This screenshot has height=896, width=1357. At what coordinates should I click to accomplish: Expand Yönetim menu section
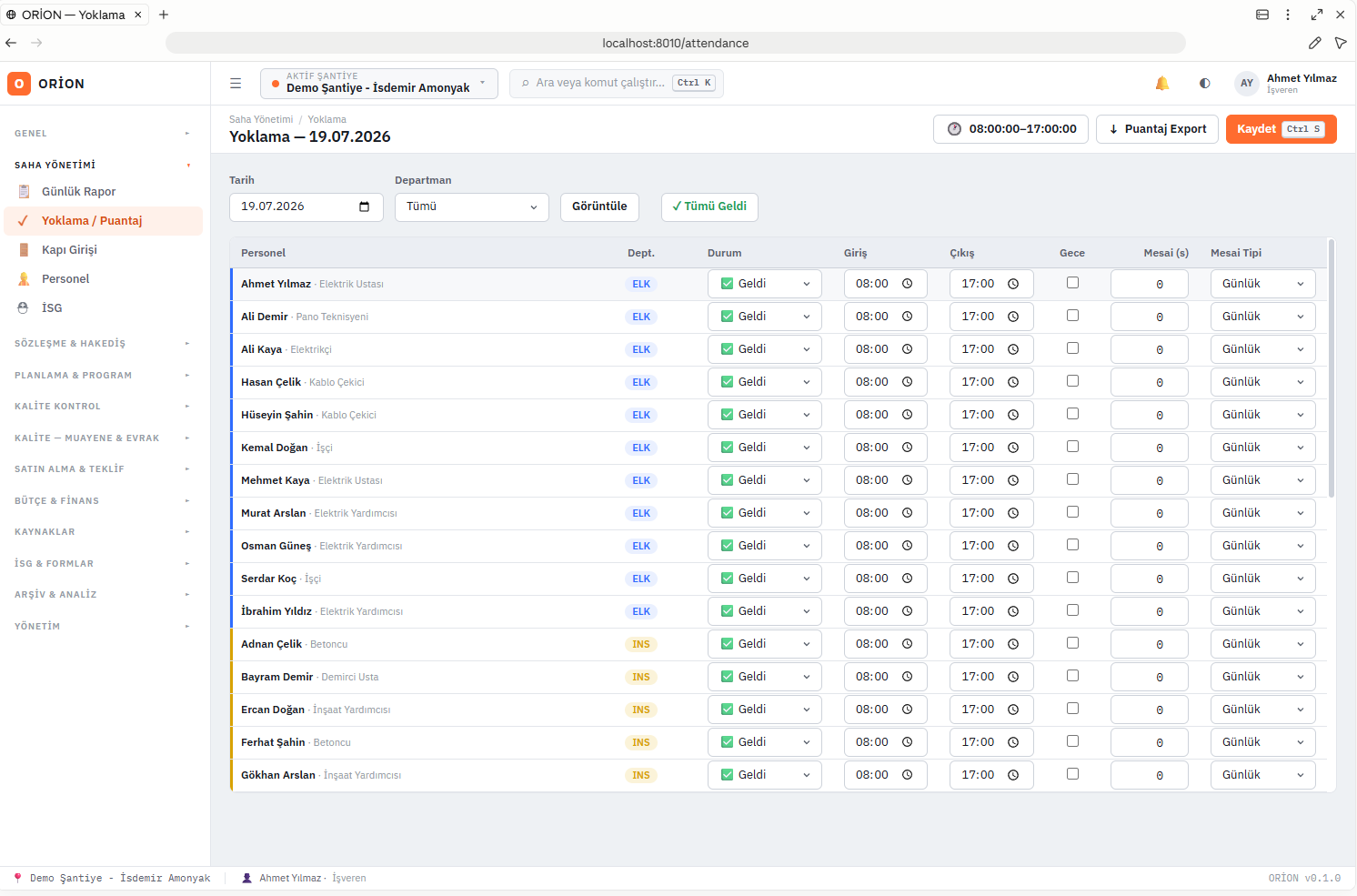coord(103,627)
